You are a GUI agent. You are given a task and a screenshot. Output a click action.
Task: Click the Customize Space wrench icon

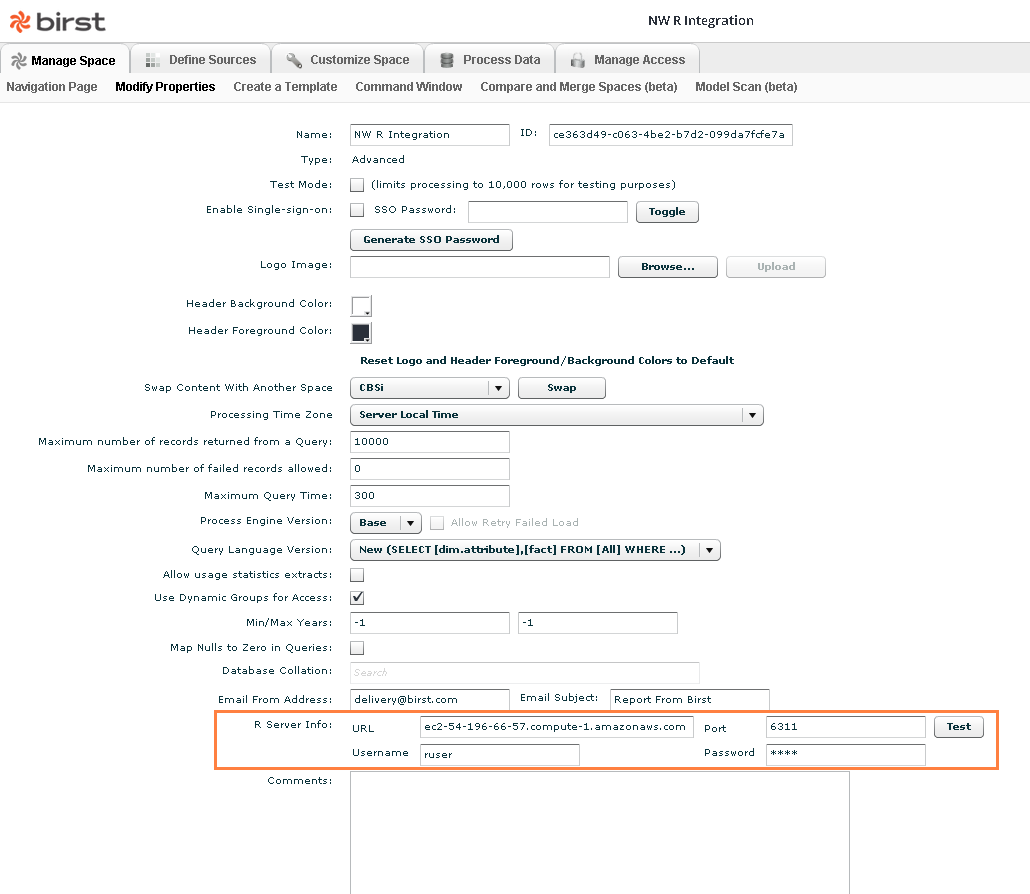pos(294,60)
